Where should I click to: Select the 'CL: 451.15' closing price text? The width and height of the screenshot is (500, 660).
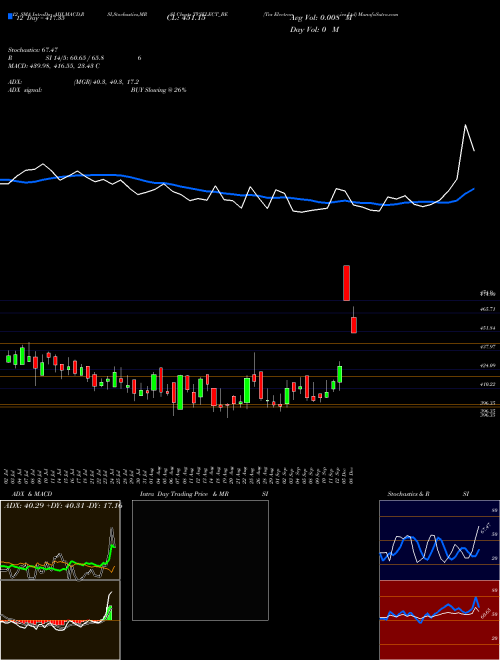pyautogui.click(x=186, y=18)
